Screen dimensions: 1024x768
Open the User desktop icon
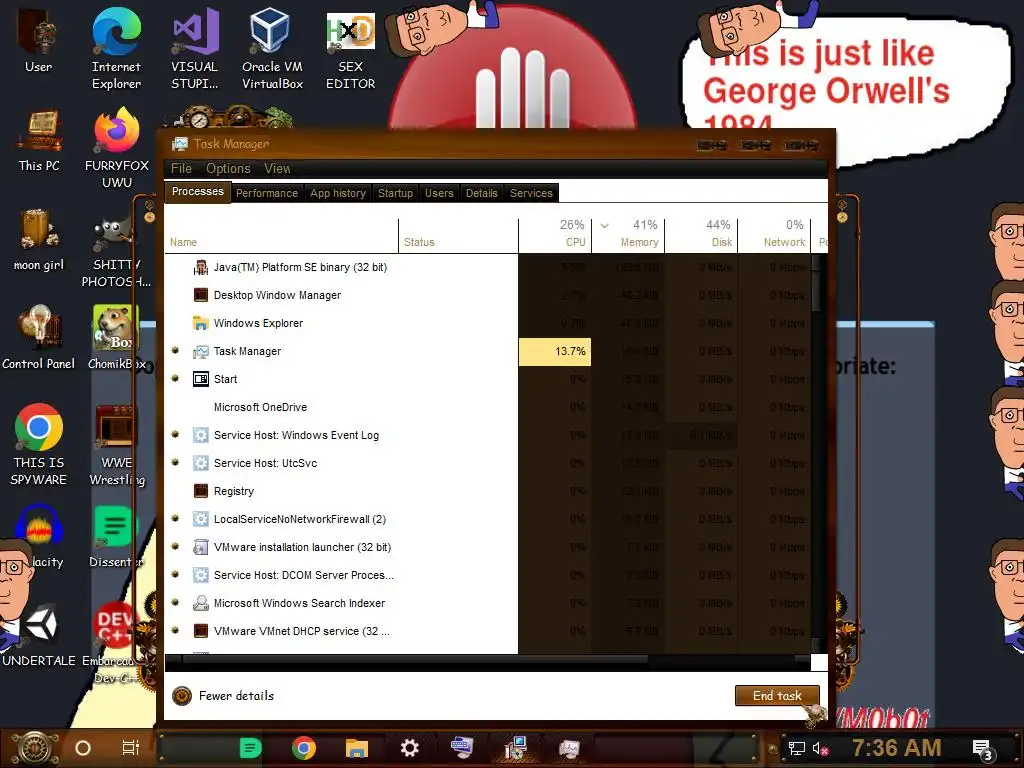tap(39, 39)
